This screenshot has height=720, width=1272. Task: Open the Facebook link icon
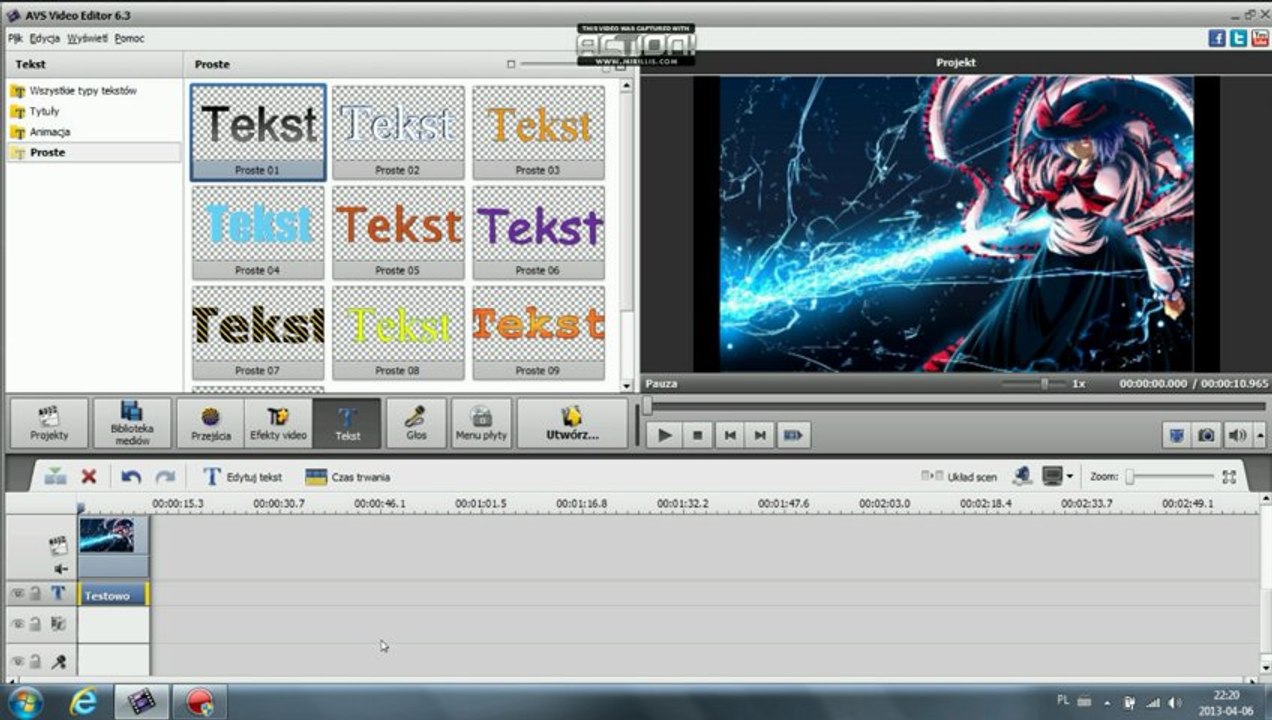click(1217, 38)
